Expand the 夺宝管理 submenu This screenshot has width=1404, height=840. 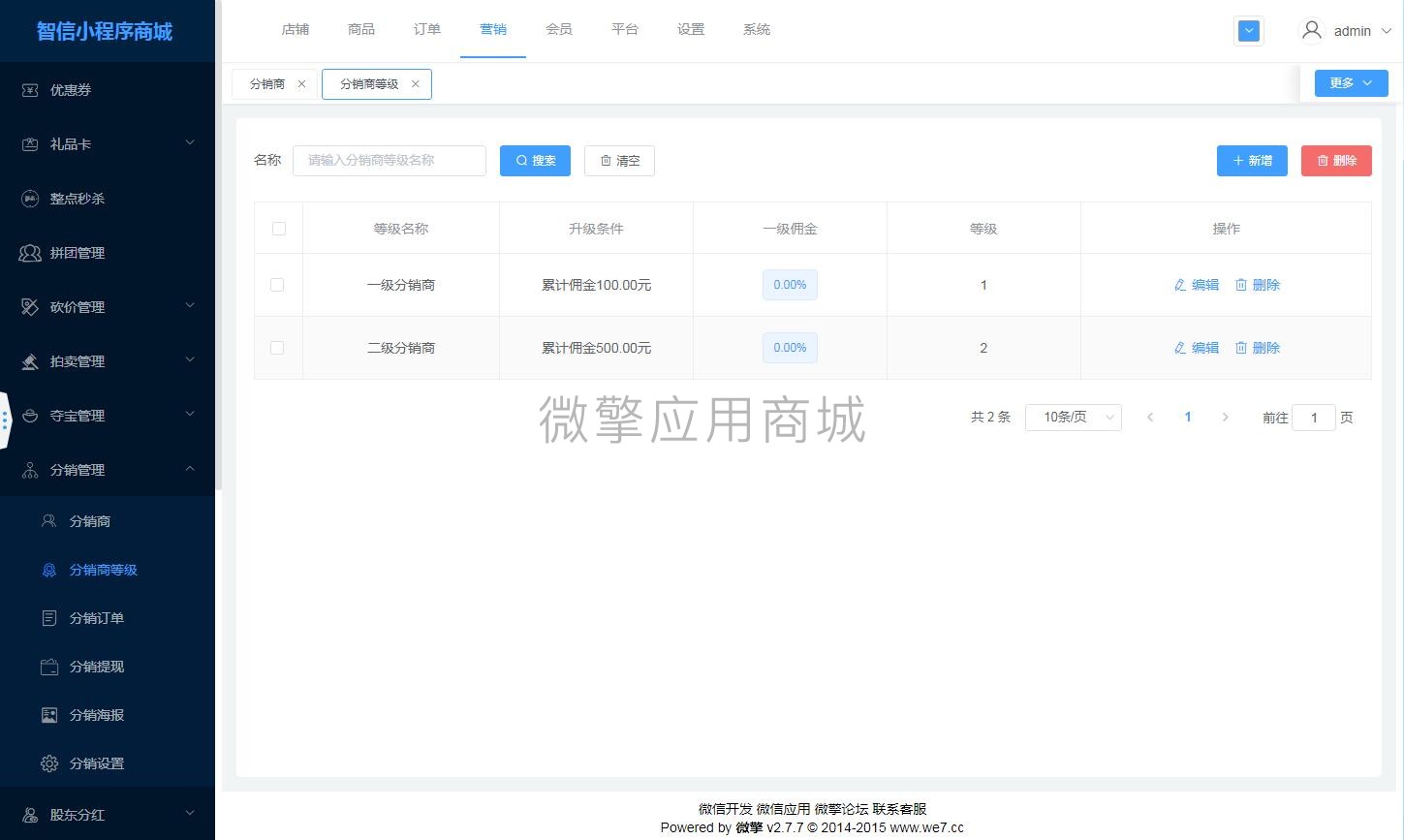tap(190, 415)
